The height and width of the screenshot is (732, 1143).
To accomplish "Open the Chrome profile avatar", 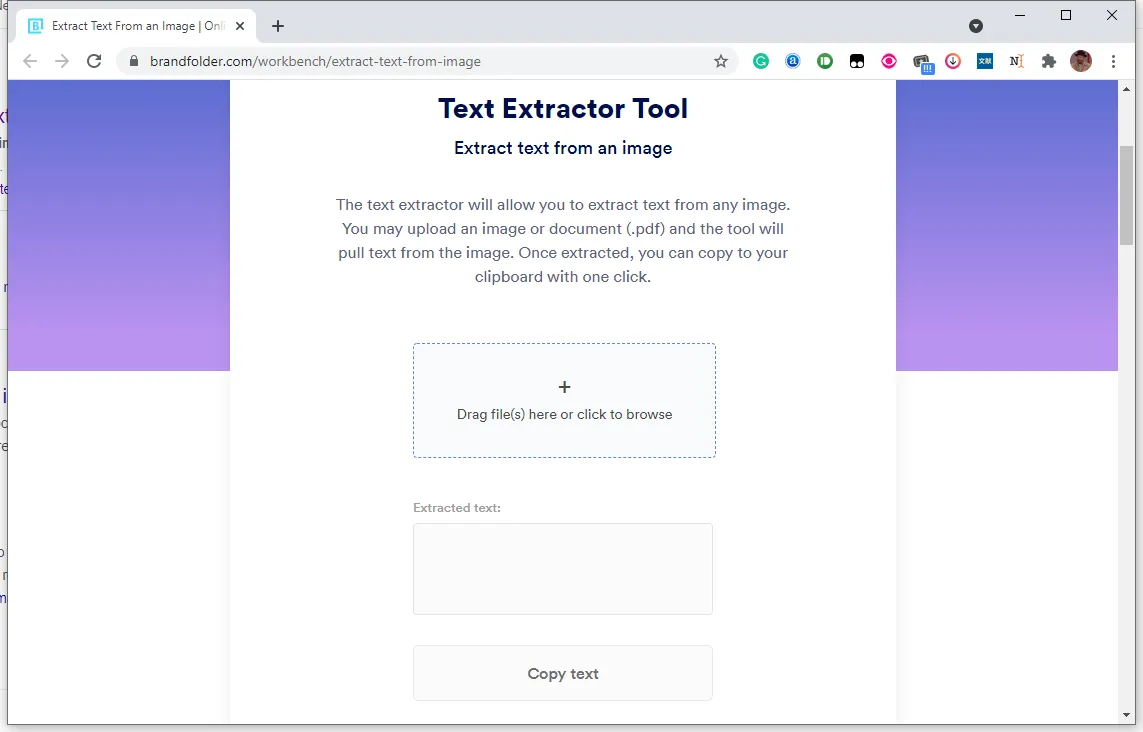I will [1081, 61].
